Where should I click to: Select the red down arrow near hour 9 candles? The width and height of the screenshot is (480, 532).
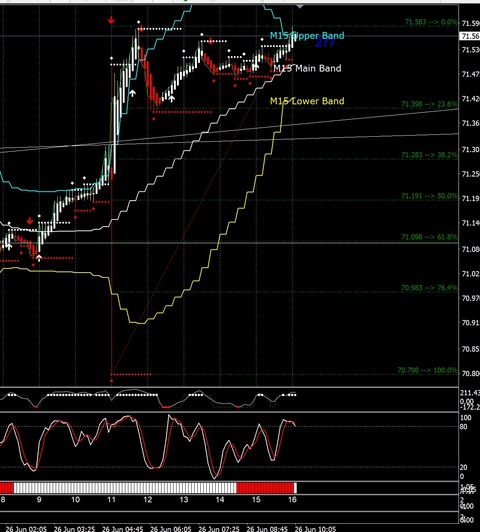[x=30, y=221]
